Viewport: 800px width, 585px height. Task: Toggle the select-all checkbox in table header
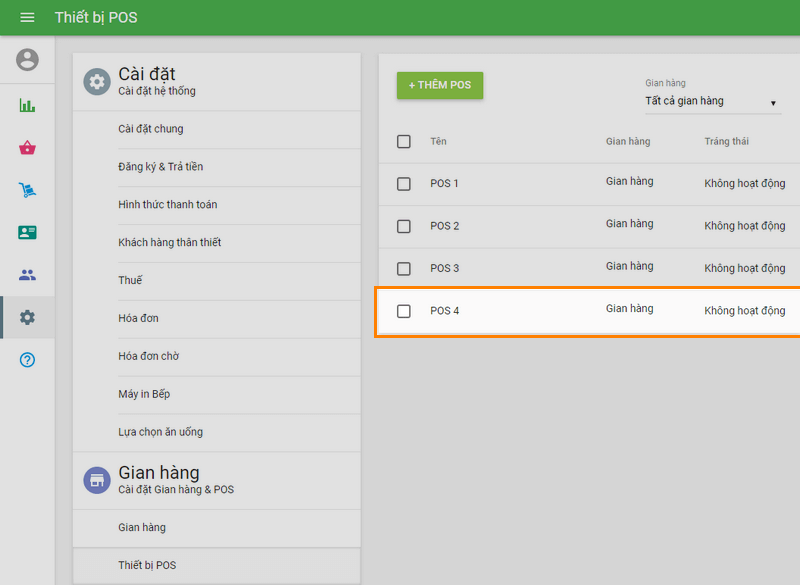click(x=404, y=142)
